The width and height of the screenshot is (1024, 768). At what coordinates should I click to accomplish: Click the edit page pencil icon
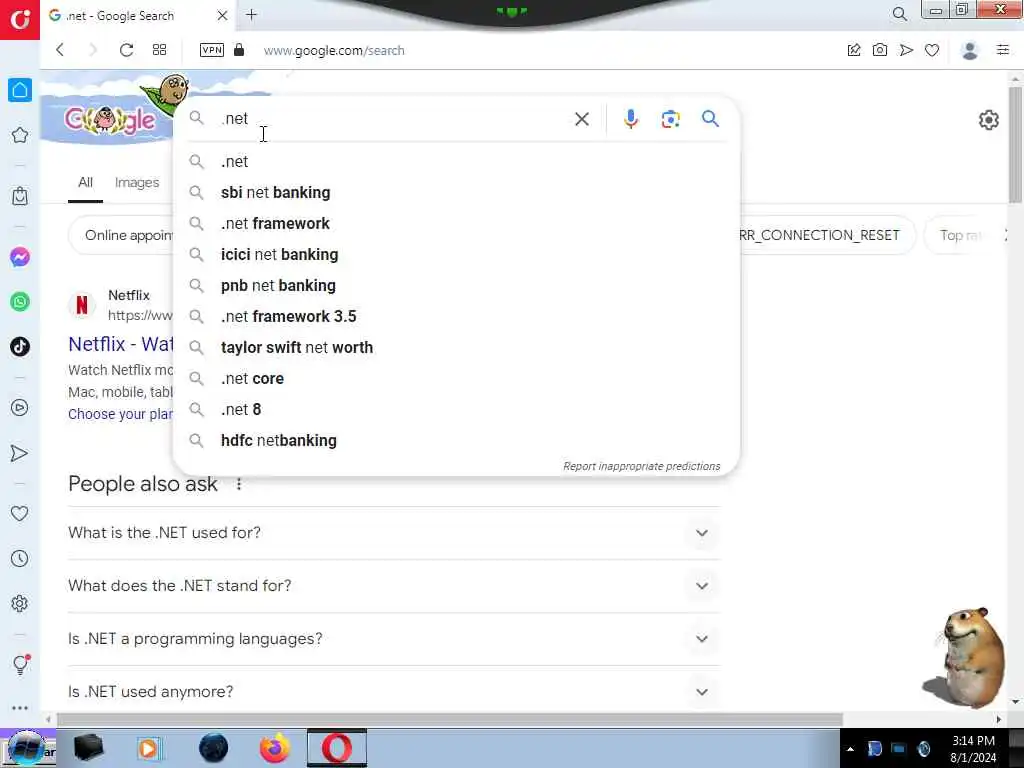pos(854,50)
